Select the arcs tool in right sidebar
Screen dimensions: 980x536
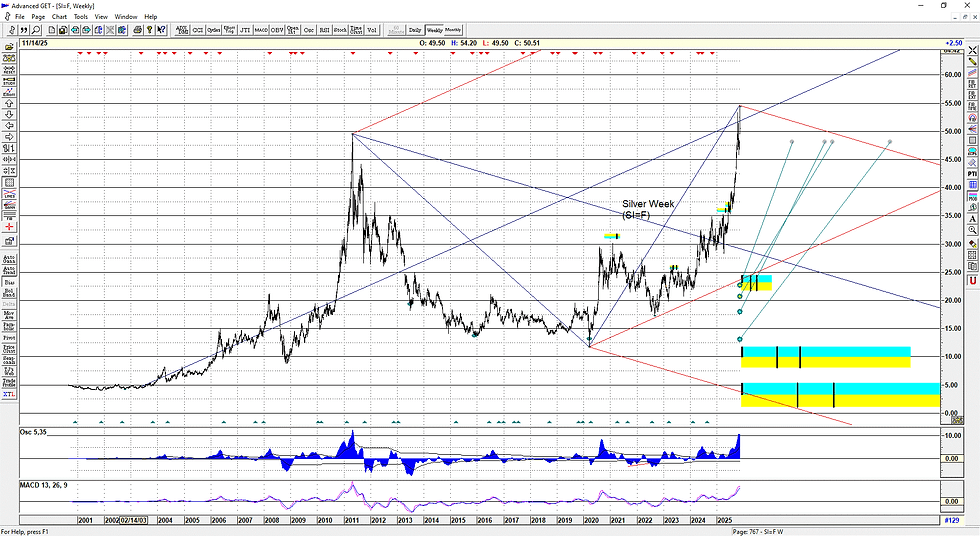point(972,117)
